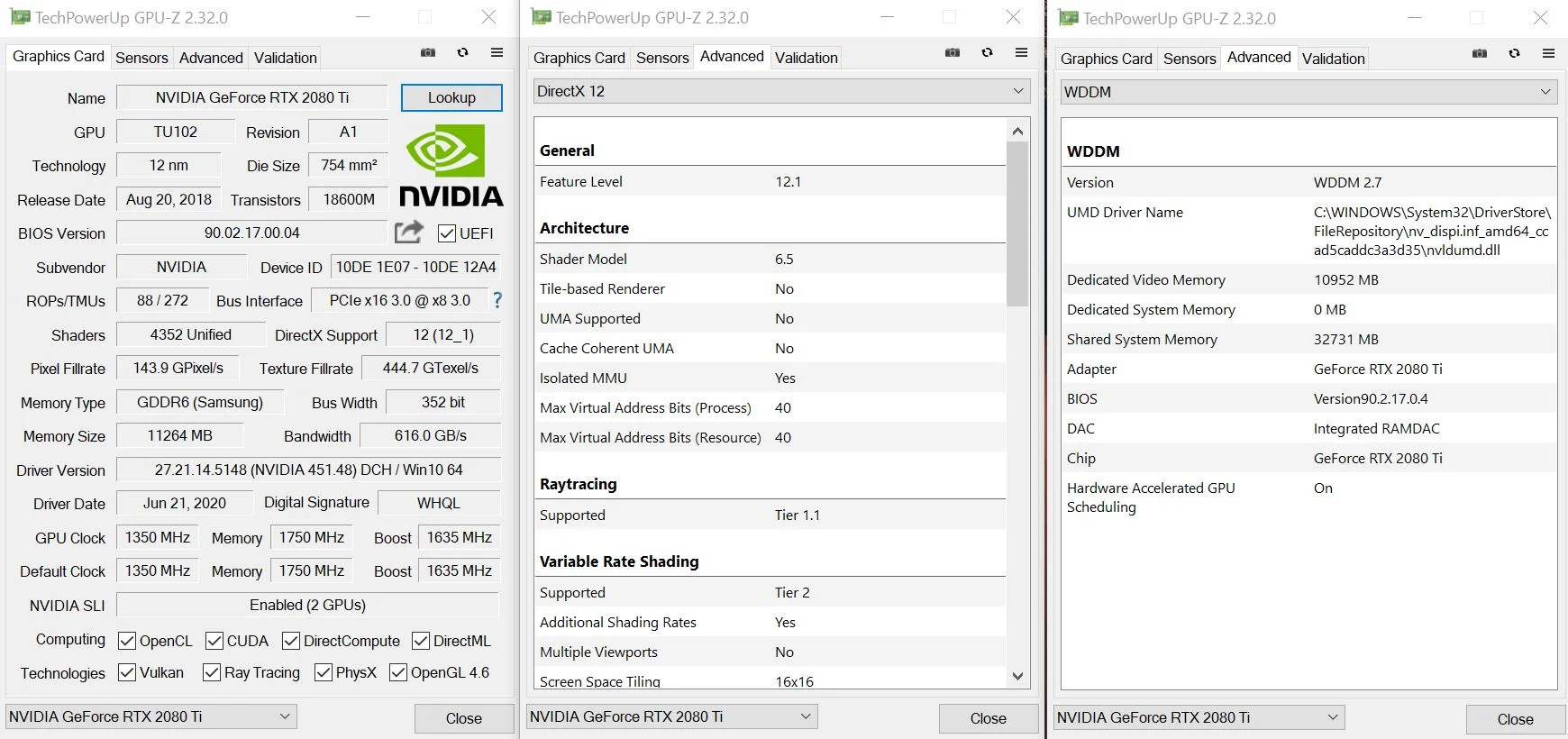Click Close button in left window
This screenshot has height=739, width=1568.
pos(464,718)
